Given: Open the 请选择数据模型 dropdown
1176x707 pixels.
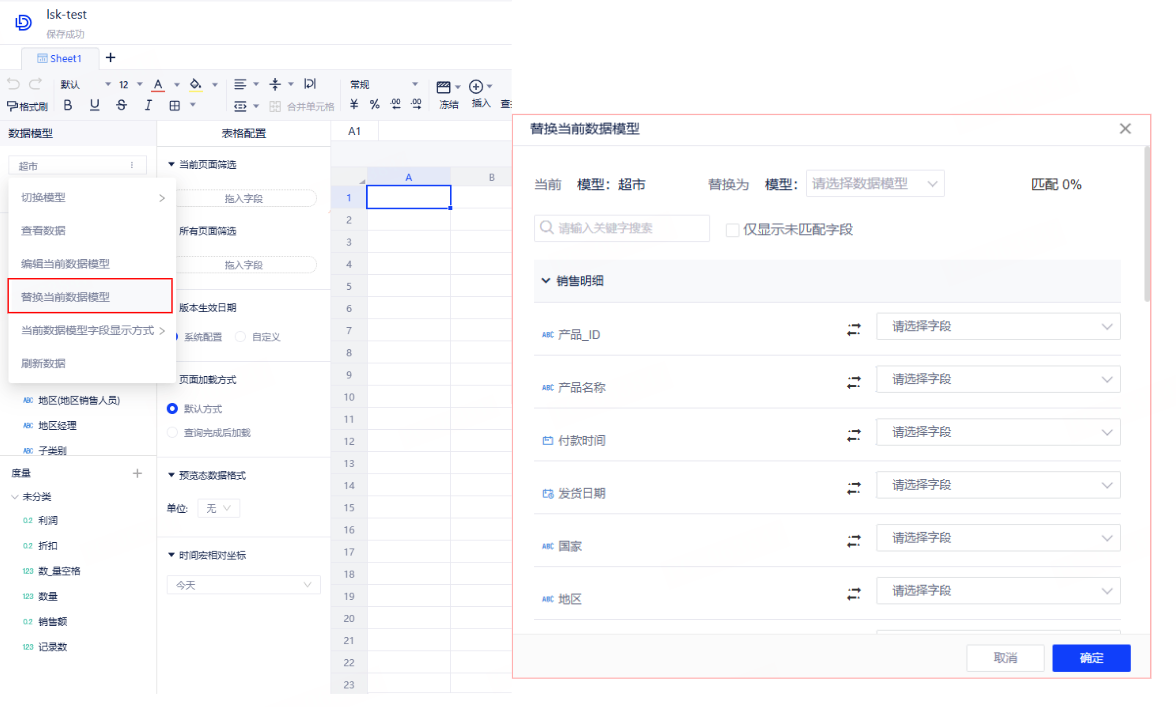Looking at the screenshot, I should pos(874,184).
